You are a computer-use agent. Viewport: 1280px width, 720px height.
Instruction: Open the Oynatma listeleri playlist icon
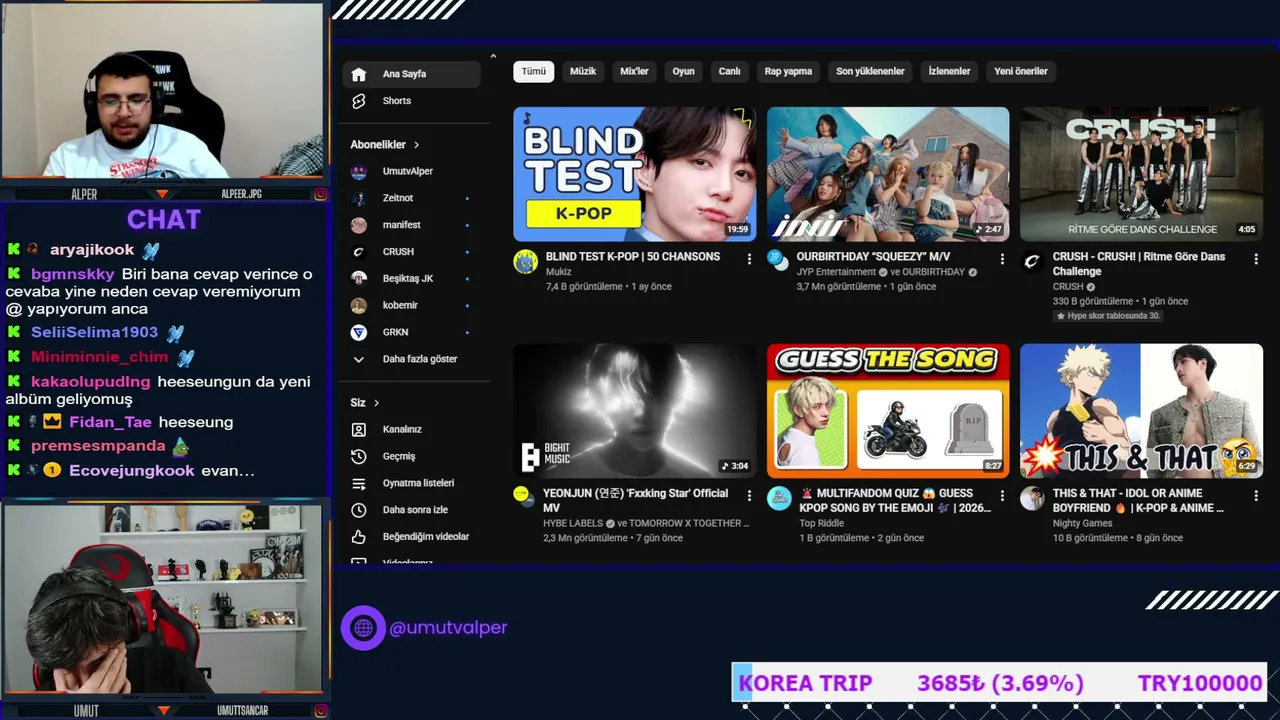coord(359,483)
